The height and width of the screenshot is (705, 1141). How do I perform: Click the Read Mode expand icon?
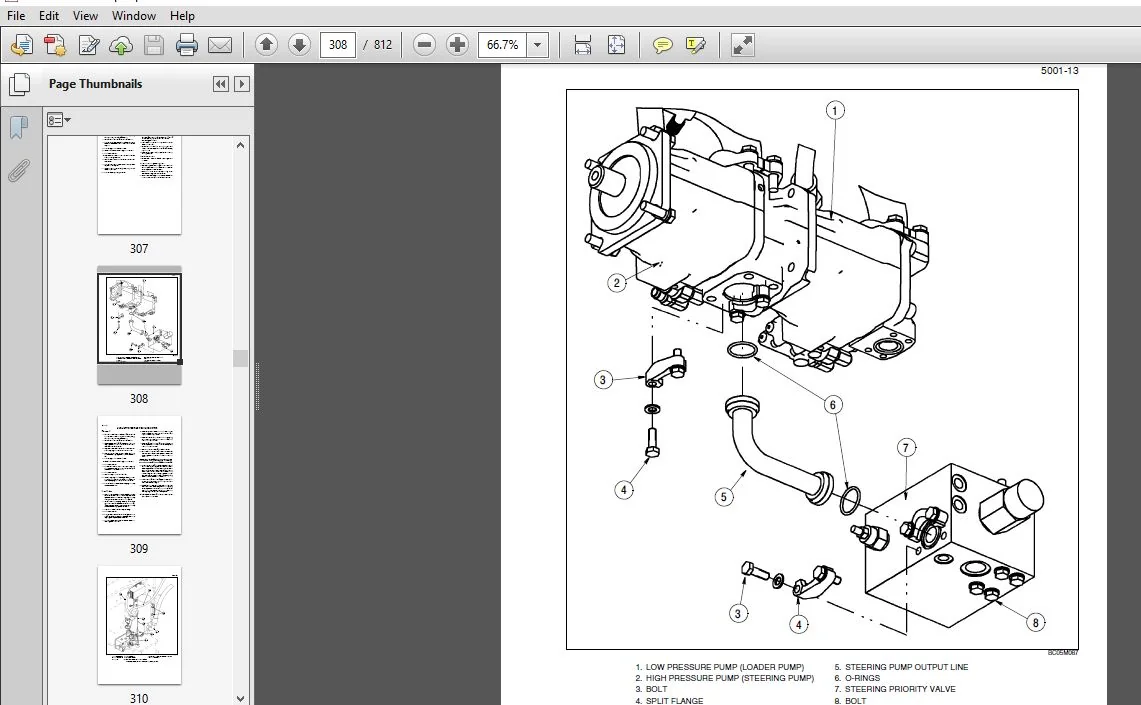pyautogui.click(x=742, y=45)
